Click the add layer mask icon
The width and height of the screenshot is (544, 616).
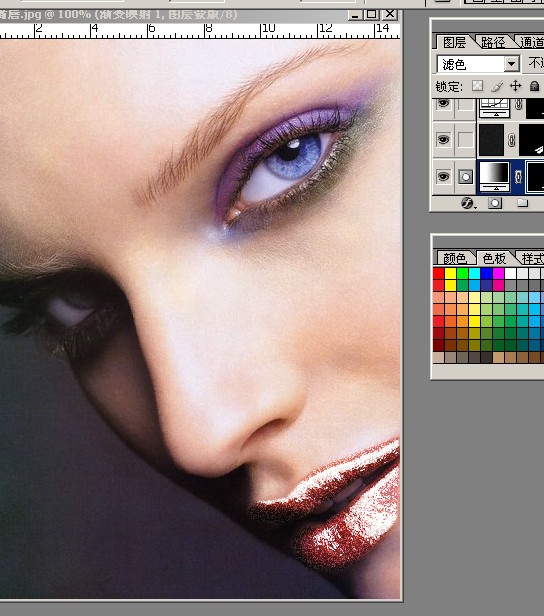tap(495, 203)
